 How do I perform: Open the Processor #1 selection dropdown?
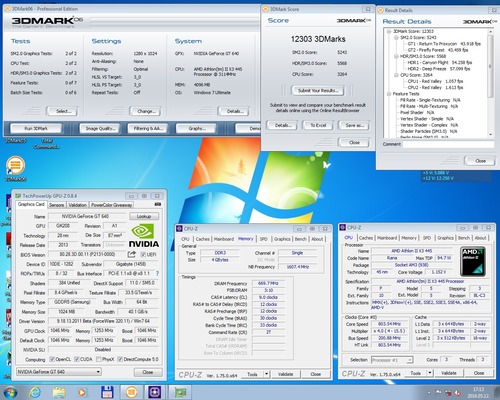(392, 360)
